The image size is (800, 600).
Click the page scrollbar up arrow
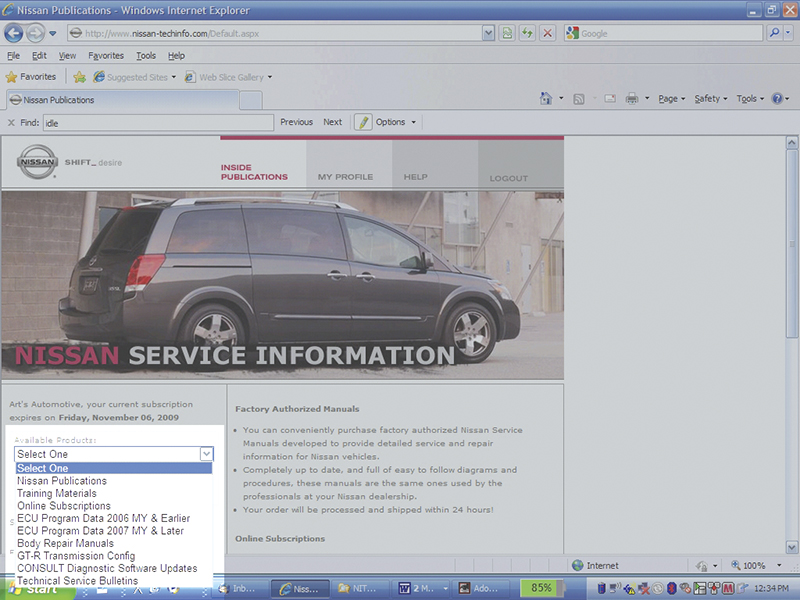(x=791, y=142)
